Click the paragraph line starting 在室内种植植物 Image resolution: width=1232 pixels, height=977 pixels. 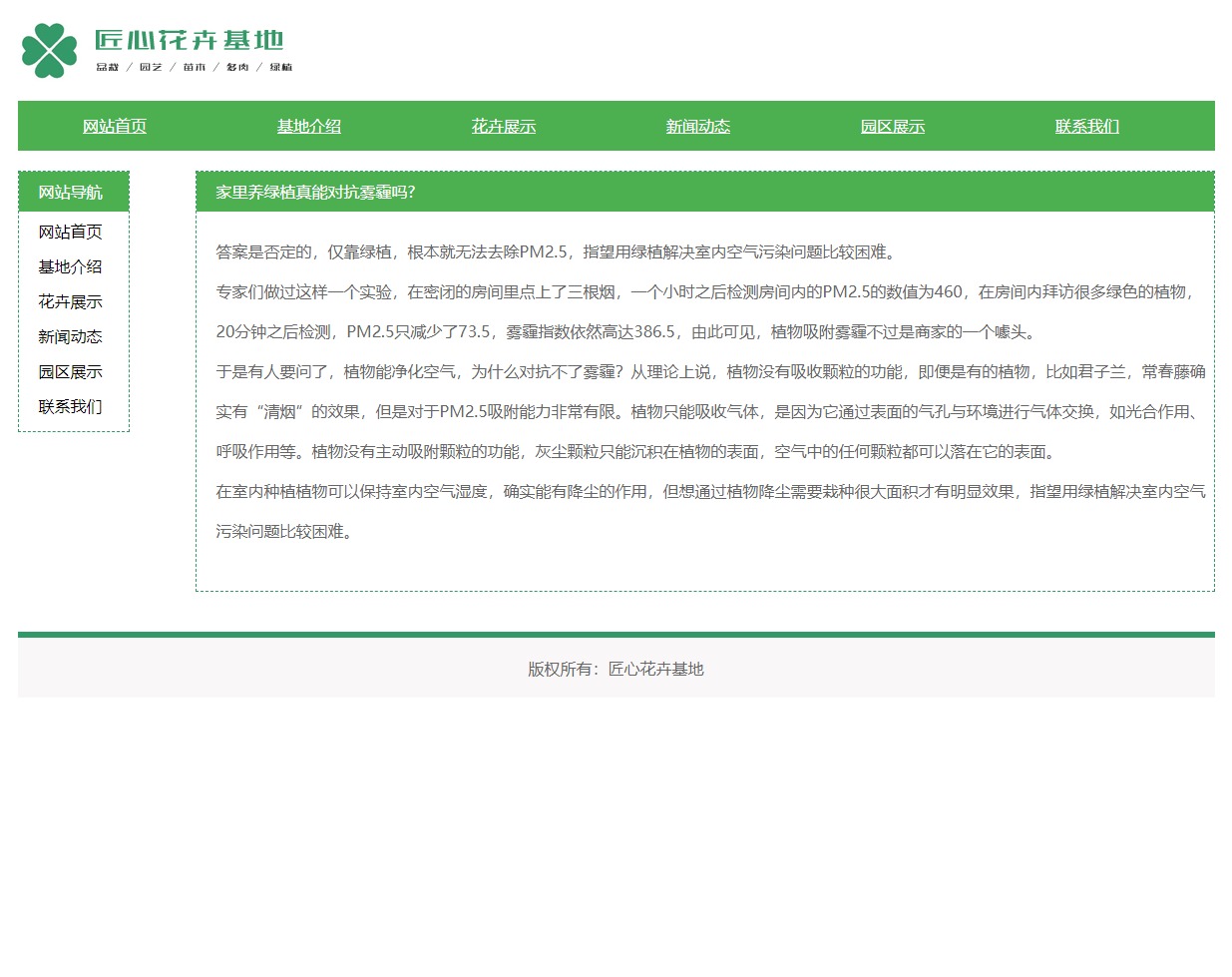[x=710, y=492]
